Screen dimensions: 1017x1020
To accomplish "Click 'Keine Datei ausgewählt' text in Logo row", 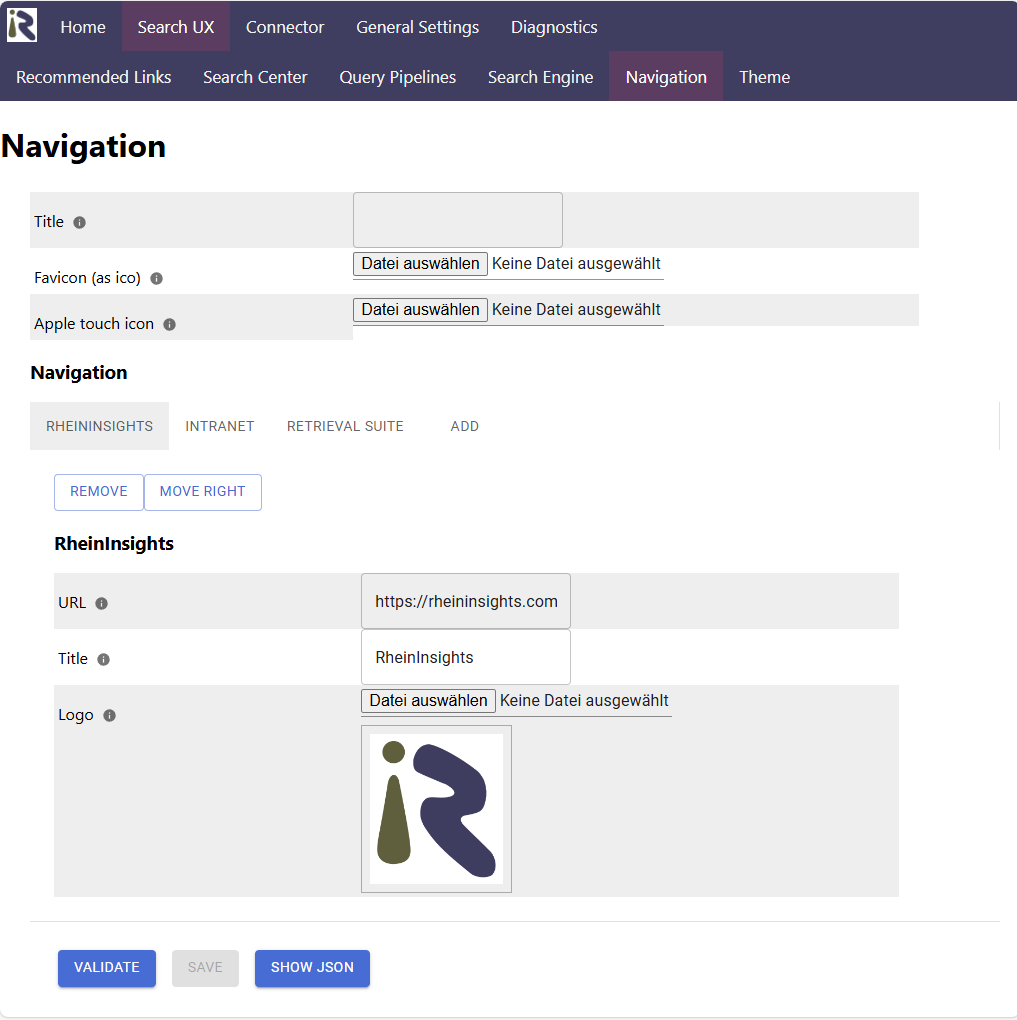I will point(584,701).
